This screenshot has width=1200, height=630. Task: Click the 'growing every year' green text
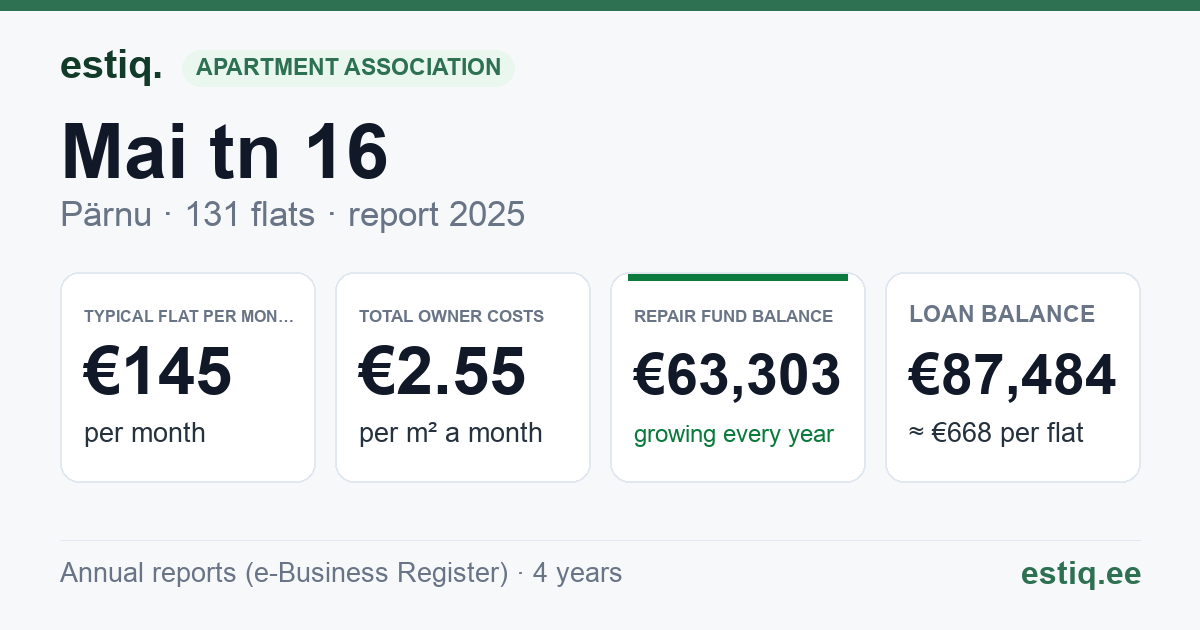pos(734,435)
